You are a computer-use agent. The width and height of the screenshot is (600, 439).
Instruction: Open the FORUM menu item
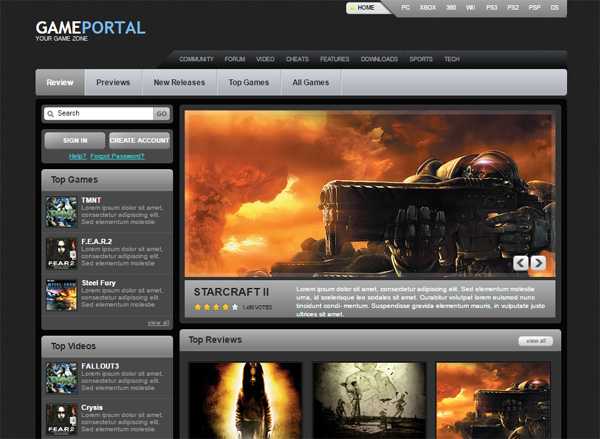pos(235,59)
